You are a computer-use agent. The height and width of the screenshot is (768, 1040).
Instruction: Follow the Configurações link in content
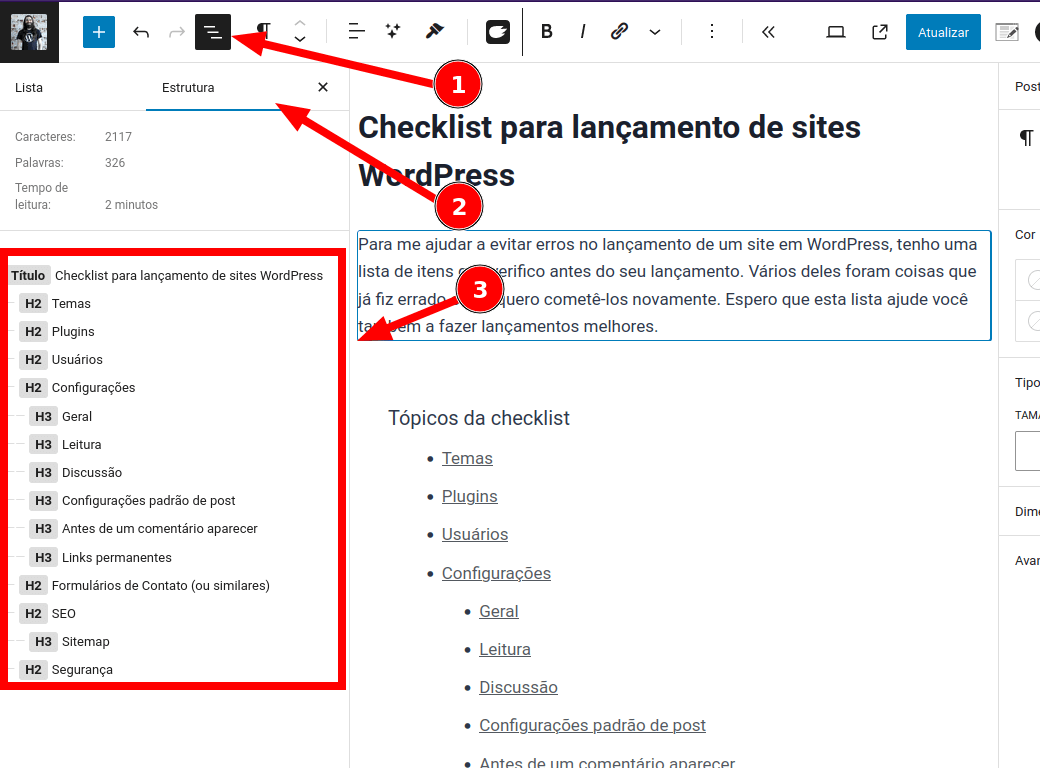pyautogui.click(x=496, y=573)
